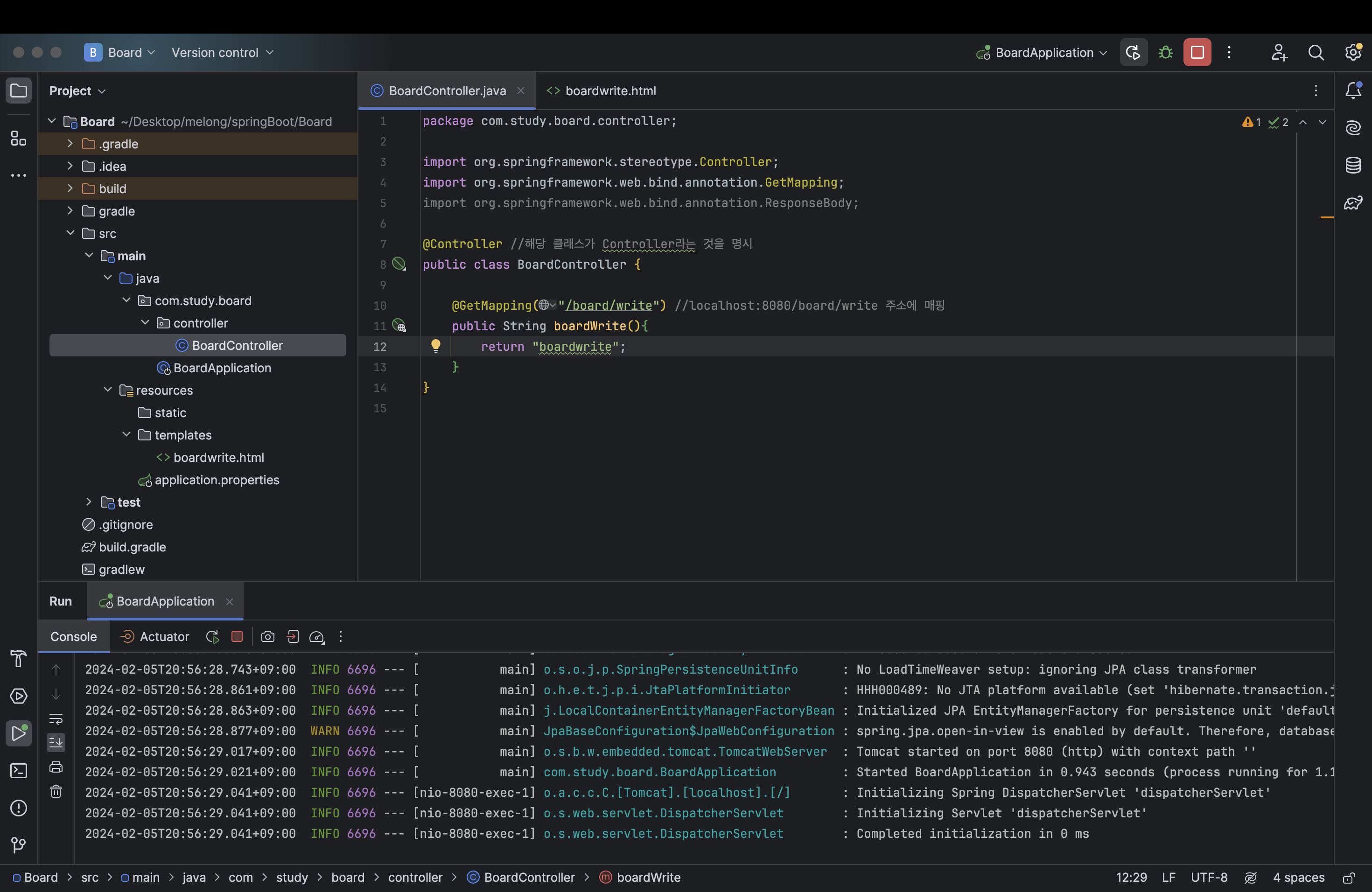Collapse the templates folder
The image size is (1372, 892).
126,434
